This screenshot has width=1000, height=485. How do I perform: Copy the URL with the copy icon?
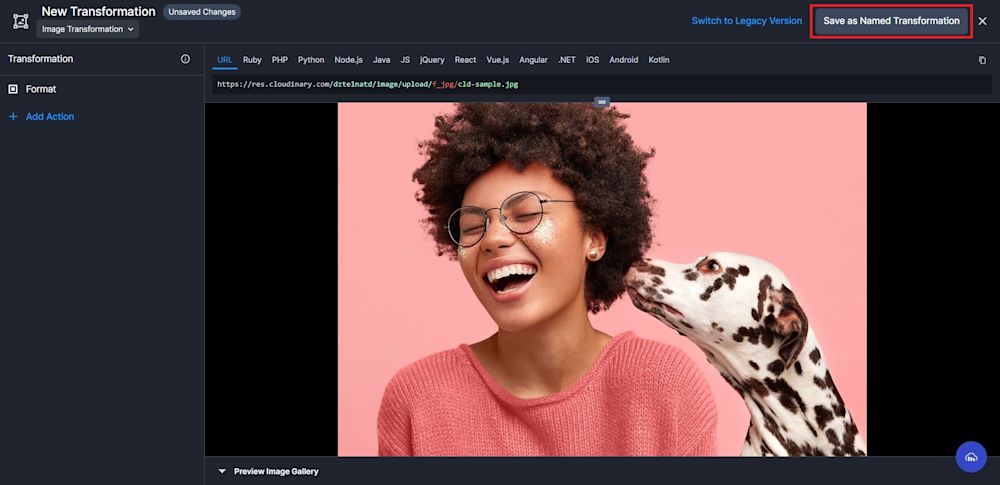click(x=981, y=60)
